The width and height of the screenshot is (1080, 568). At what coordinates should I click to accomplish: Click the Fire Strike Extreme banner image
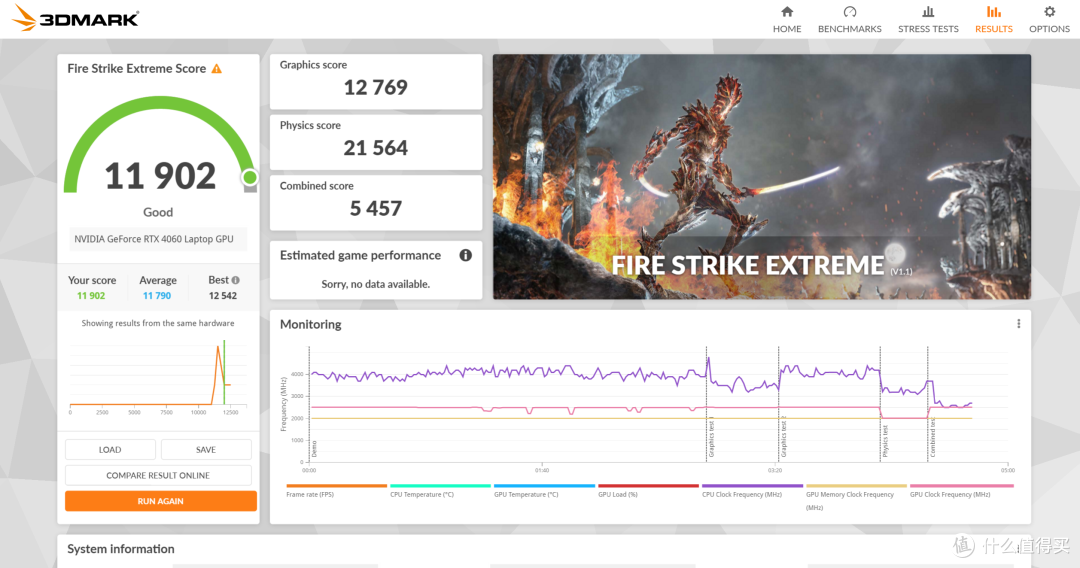pos(762,176)
